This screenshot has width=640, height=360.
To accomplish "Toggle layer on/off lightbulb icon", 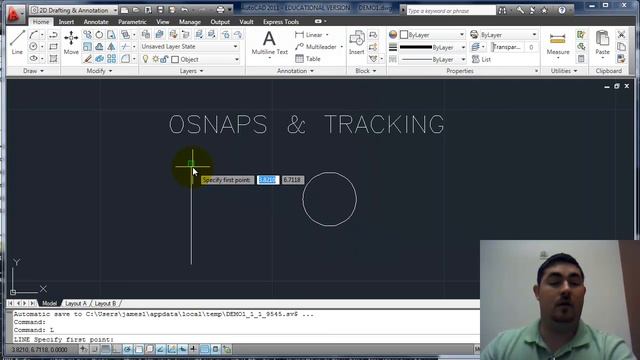I will [x=145, y=59].
